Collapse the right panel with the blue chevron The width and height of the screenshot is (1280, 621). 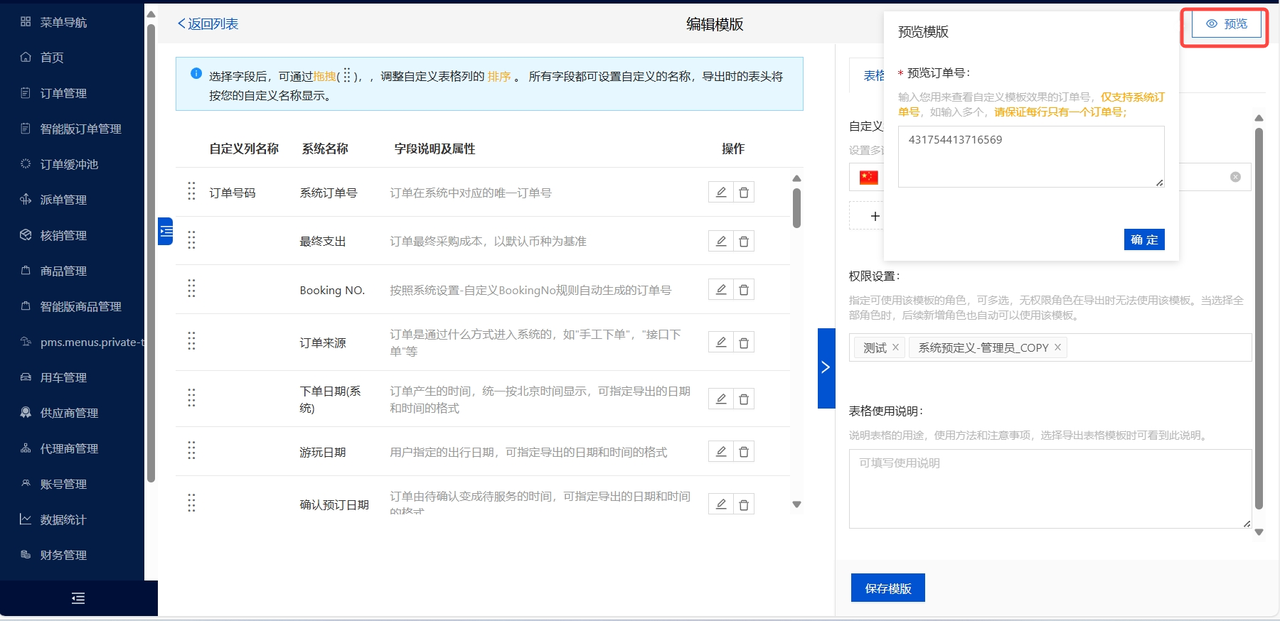(x=826, y=367)
